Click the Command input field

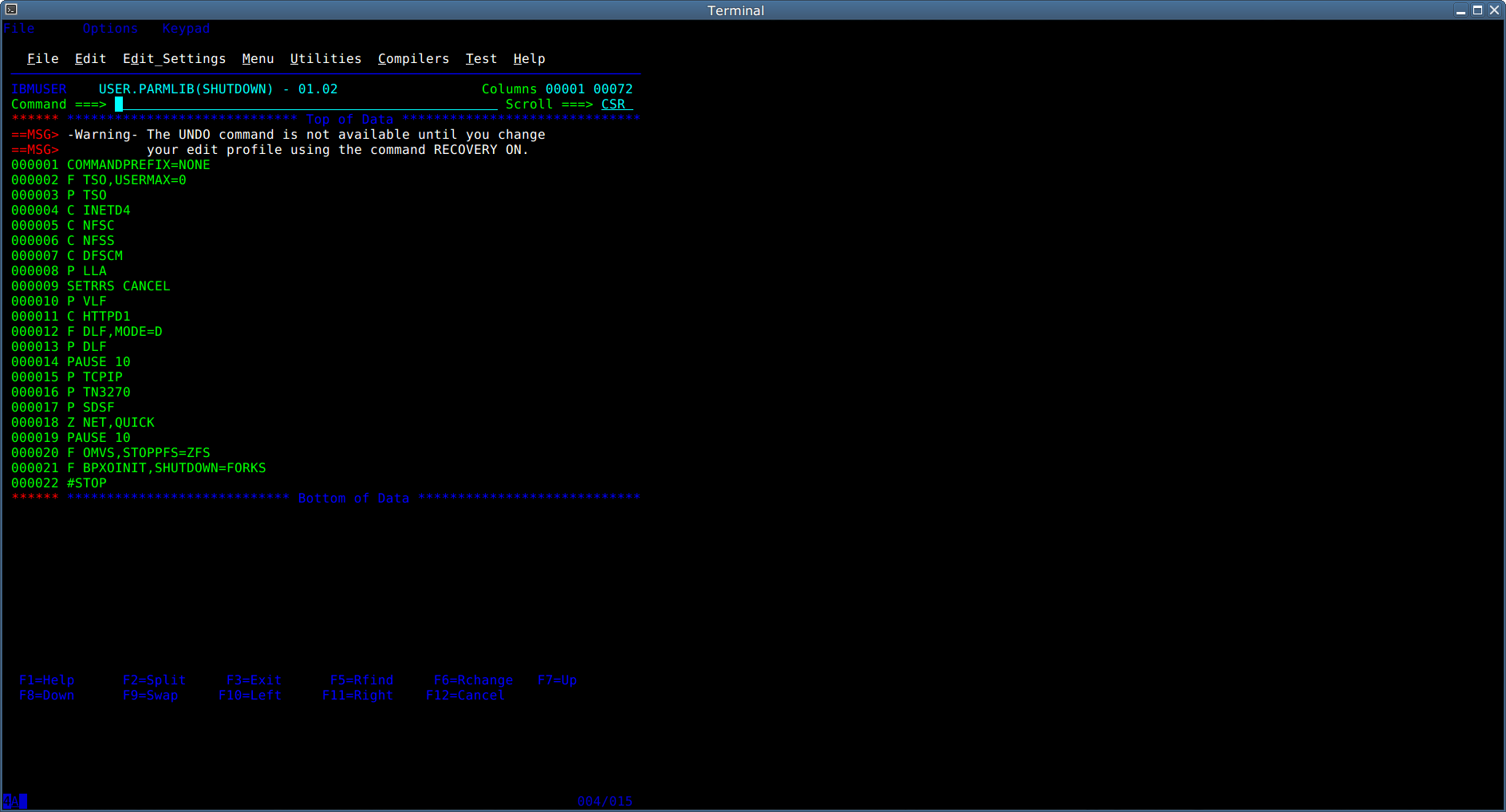pyautogui.click(x=306, y=104)
